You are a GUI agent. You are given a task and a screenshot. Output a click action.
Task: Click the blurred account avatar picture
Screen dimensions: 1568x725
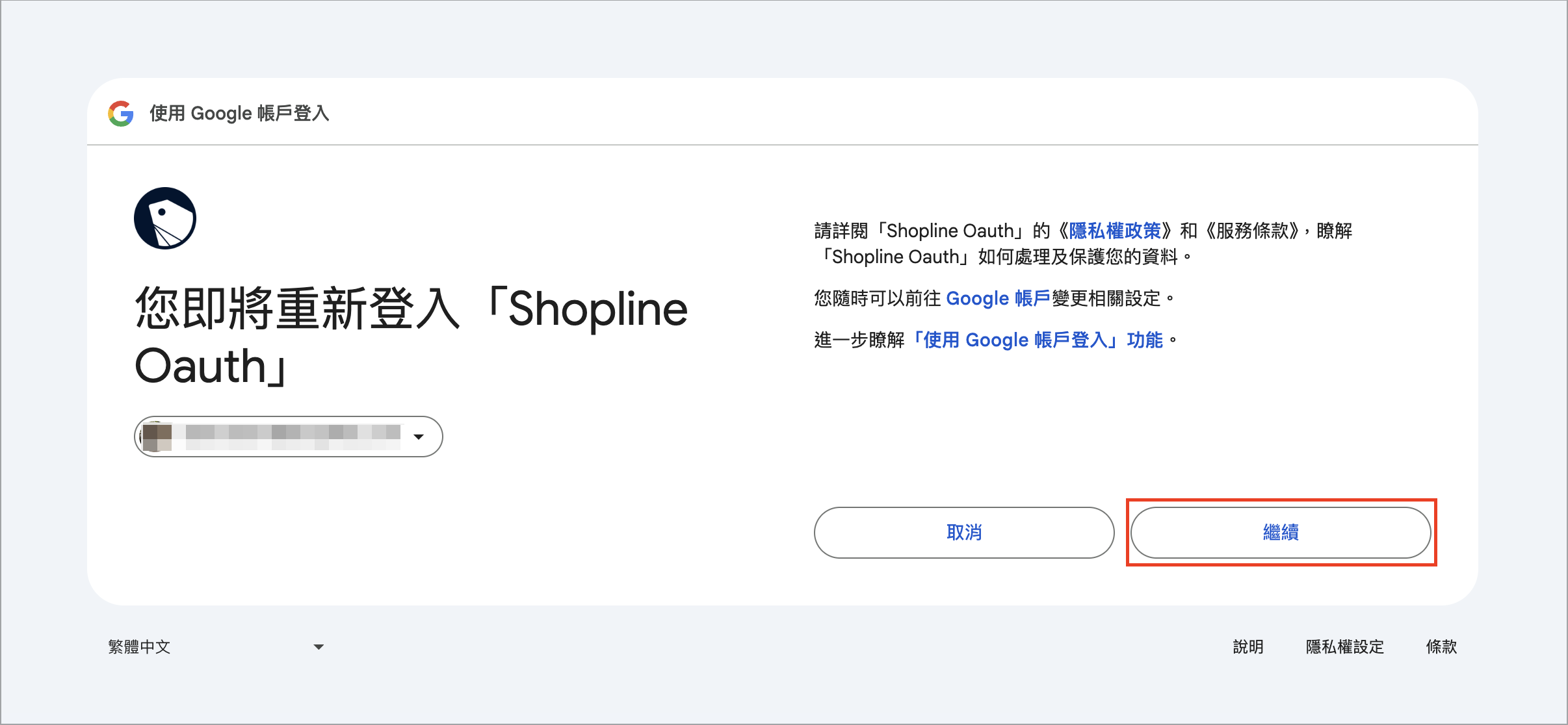tap(155, 437)
